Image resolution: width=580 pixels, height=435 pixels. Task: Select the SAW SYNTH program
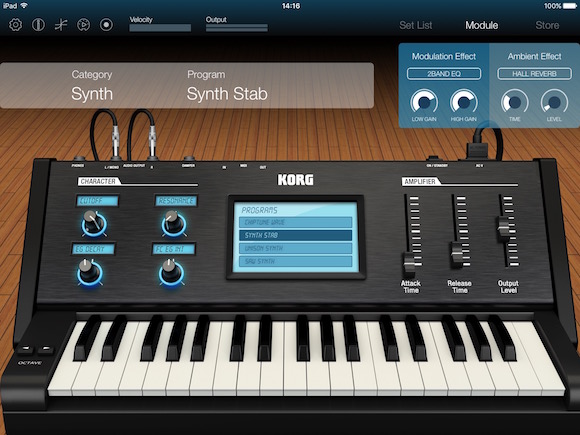click(x=296, y=261)
